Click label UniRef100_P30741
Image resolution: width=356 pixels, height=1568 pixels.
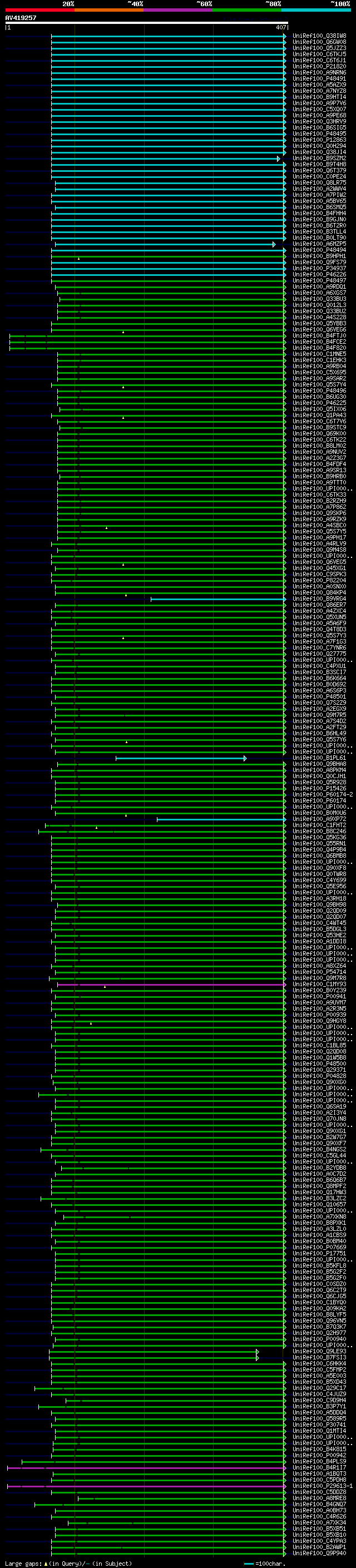(x=319, y=1425)
